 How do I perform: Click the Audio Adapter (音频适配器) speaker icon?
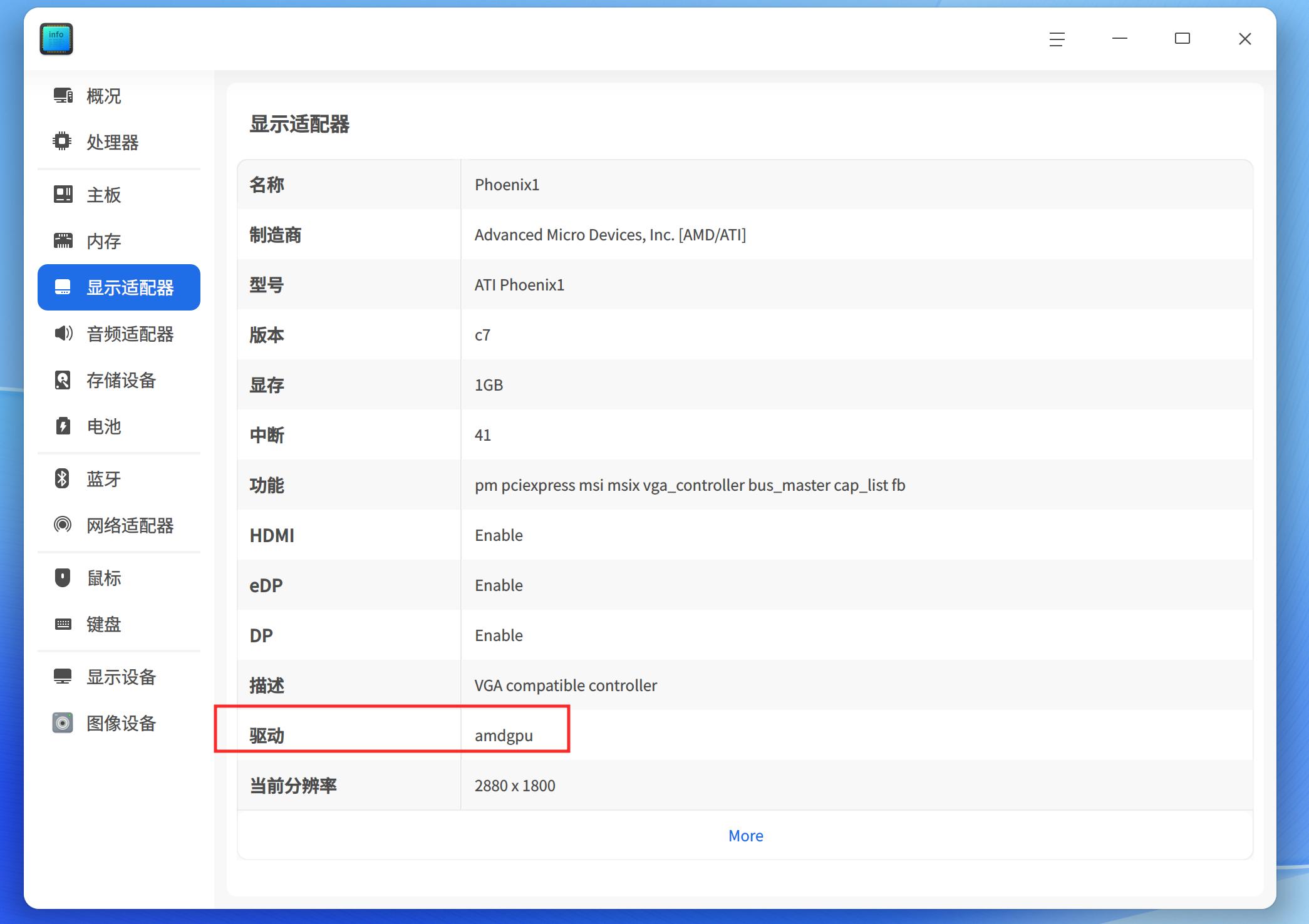(x=63, y=334)
